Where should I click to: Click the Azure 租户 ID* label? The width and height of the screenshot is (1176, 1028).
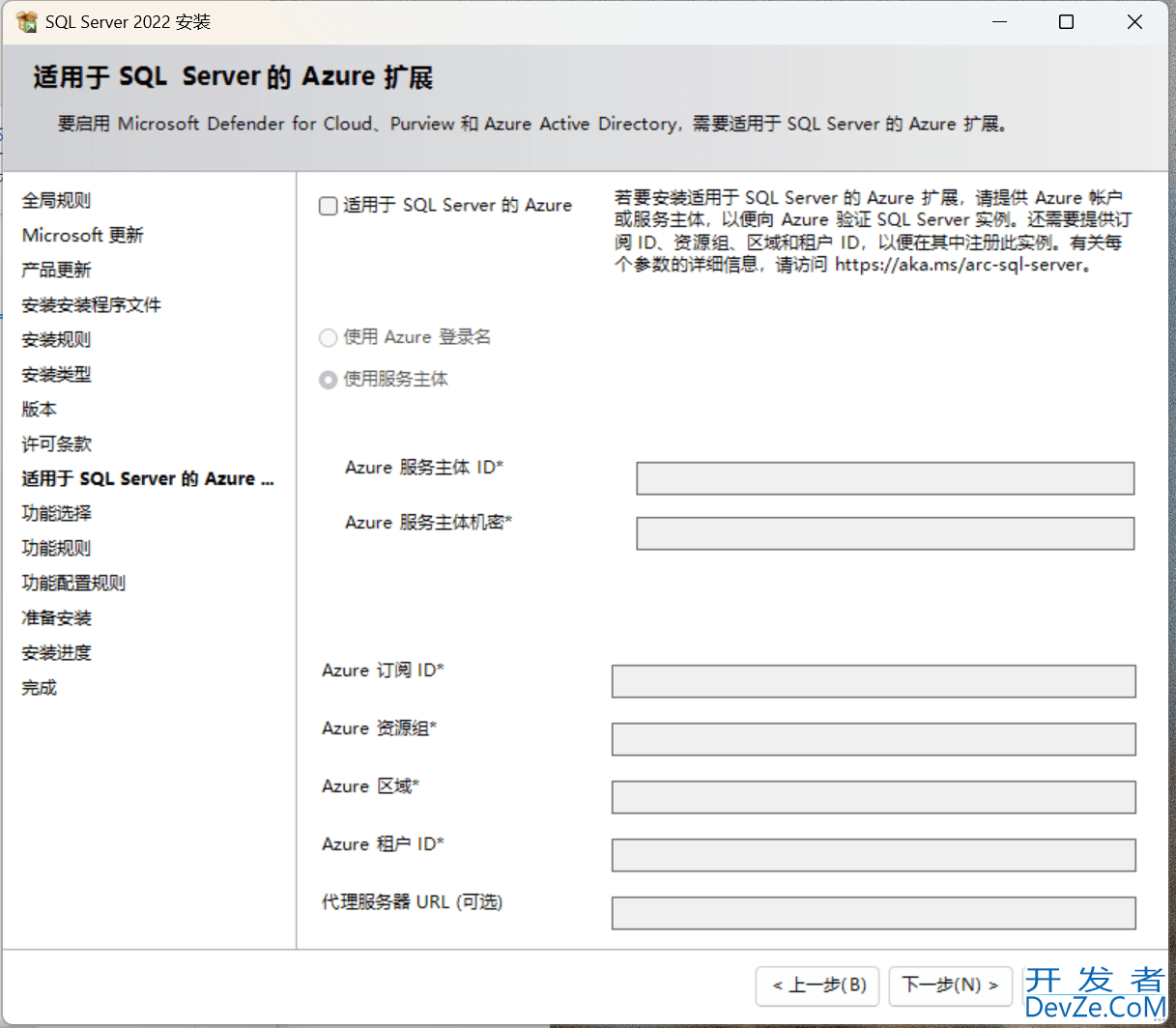[383, 844]
